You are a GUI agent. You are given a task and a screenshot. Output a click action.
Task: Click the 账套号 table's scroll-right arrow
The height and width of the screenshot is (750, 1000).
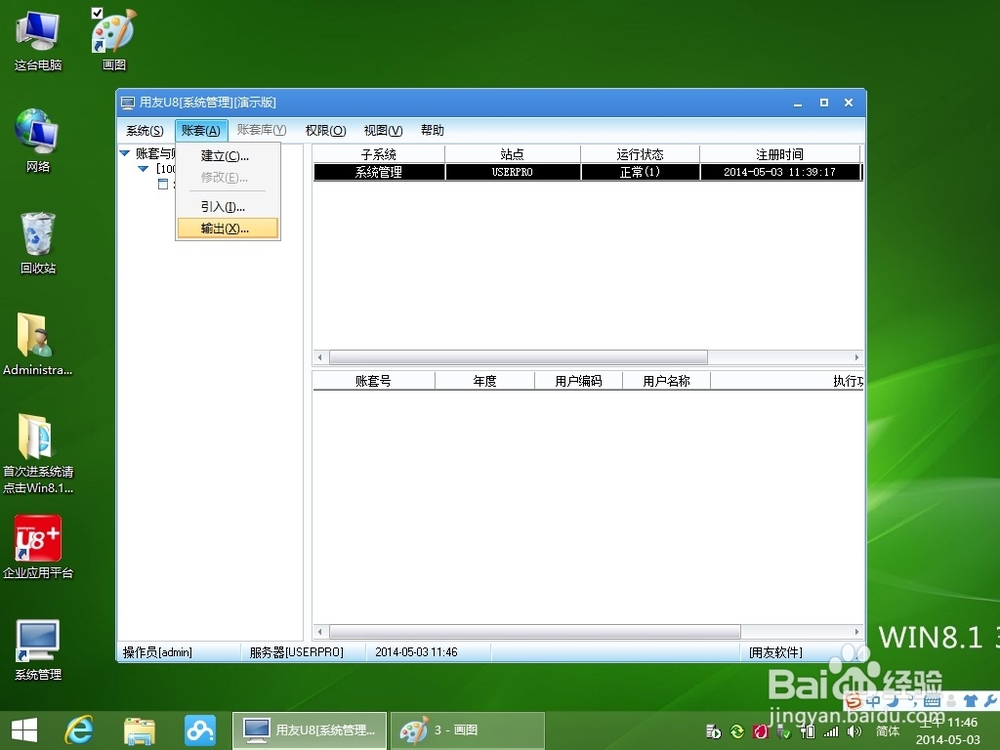[x=857, y=631]
